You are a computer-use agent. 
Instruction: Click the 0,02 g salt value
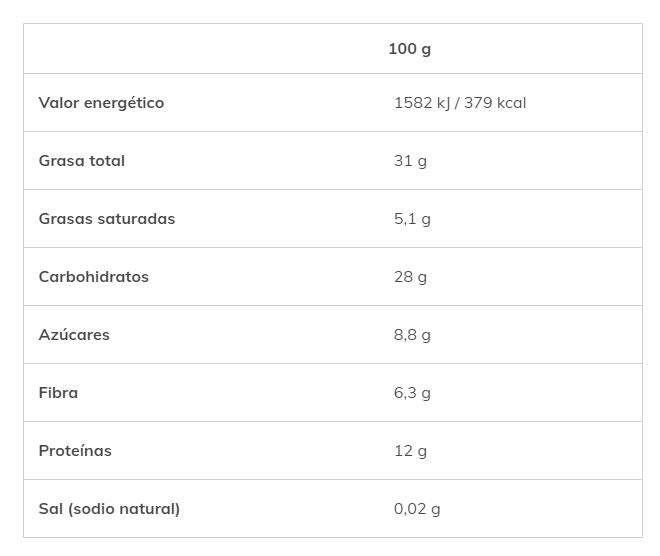tap(417, 510)
